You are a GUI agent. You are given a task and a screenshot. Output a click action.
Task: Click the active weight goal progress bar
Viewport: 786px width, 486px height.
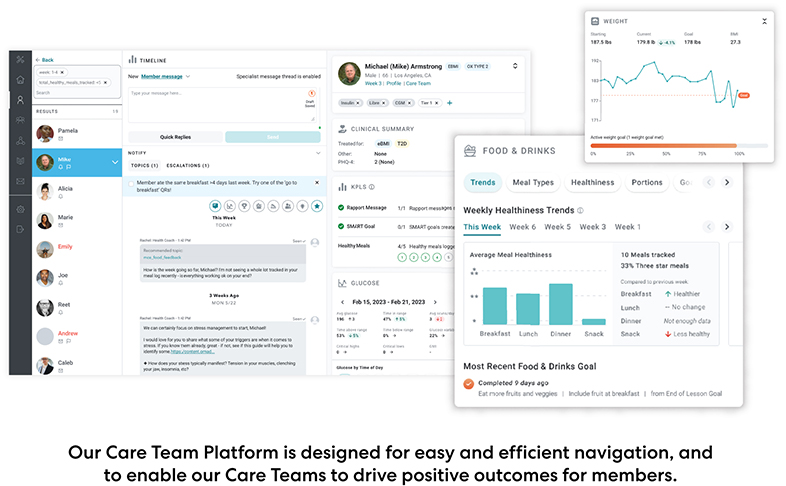[x=665, y=145]
